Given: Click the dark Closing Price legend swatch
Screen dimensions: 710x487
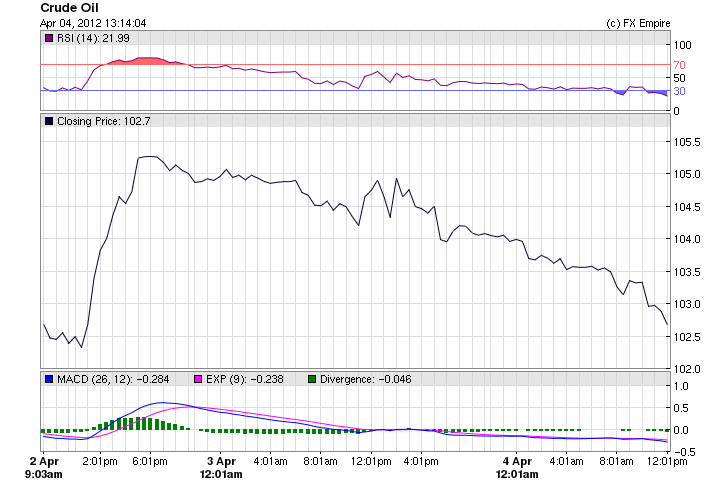Looking at the screenshot, I should pyautogui.click(x=49, y=121).
